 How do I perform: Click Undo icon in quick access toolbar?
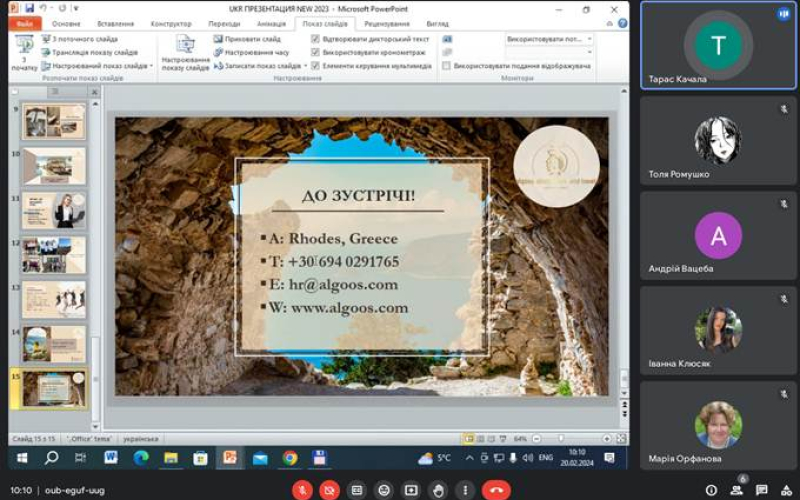point(43,8)
